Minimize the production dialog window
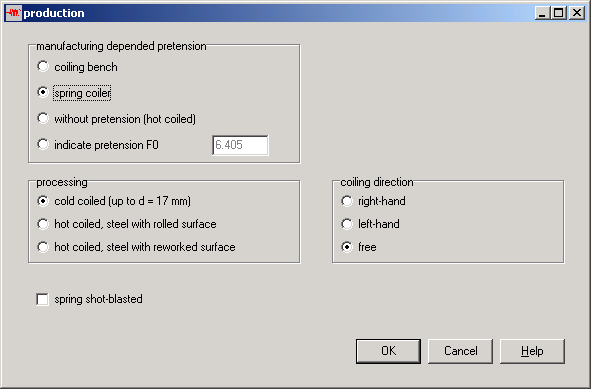 tap(543, 13)
